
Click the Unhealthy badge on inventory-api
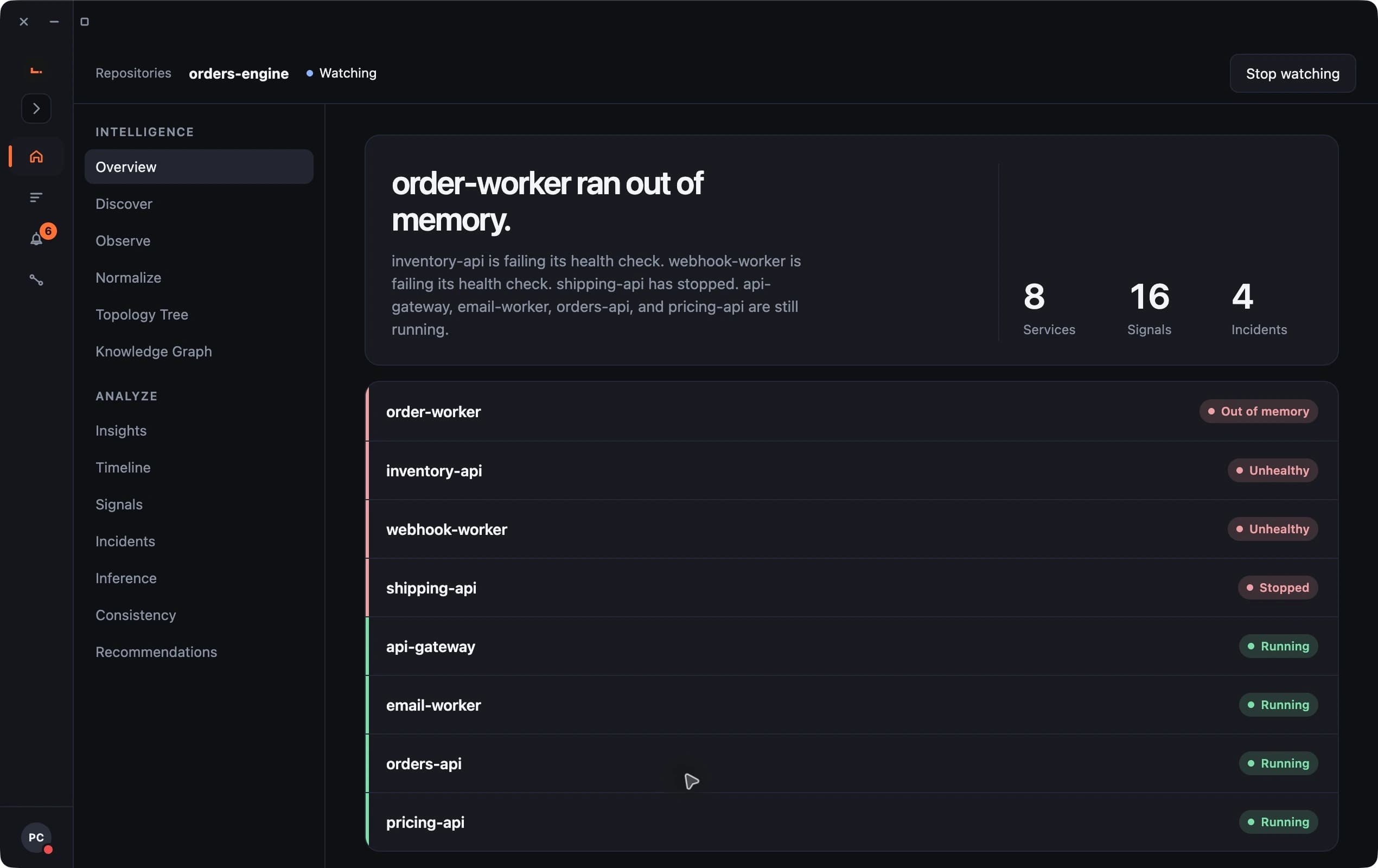[x=1273, y=470]
